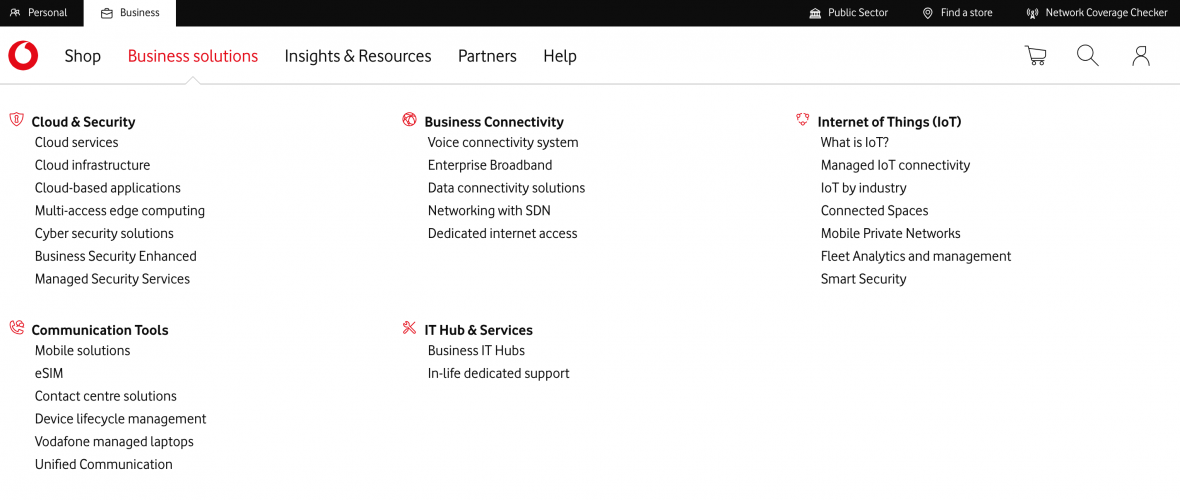Image resolution: width=1180 pixels, height=500 pixels.
Task: Open Network Coverage Checker
Action: point(1097,13)
